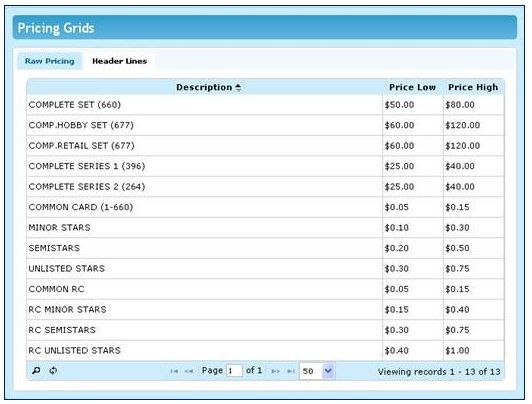Select the COMPLETE SERIES 2 (264) row
The image size is (532, 404).
click(x=265, y=187)
